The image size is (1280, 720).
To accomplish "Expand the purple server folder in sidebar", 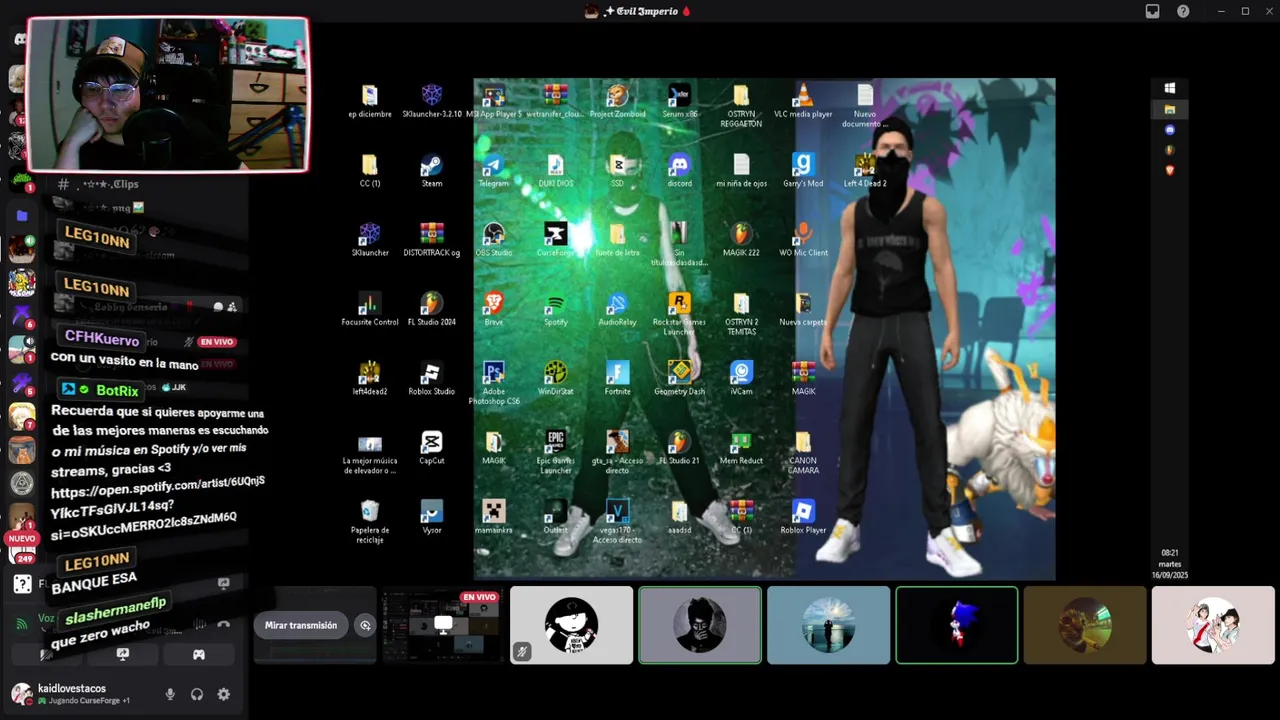I will tap(22, 215).
